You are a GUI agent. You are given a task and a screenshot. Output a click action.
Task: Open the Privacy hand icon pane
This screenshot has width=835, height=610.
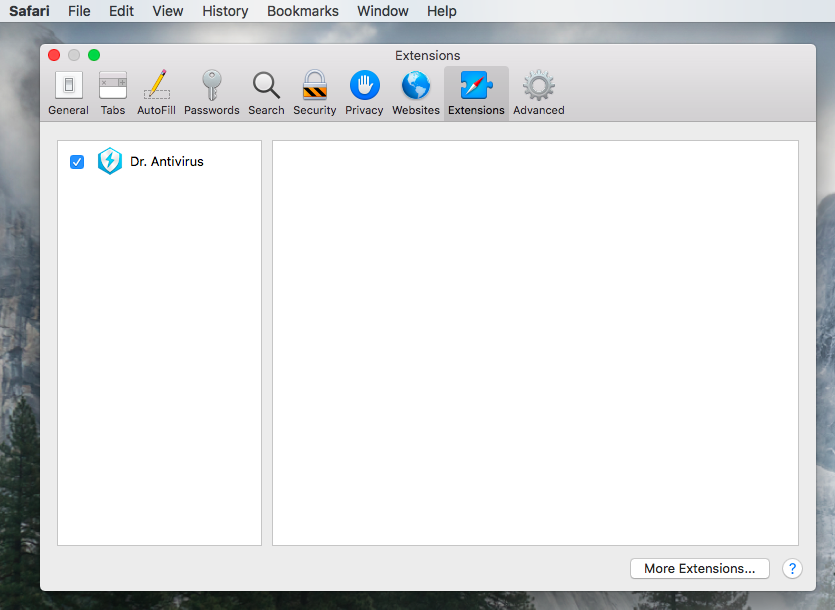point(364,93)
